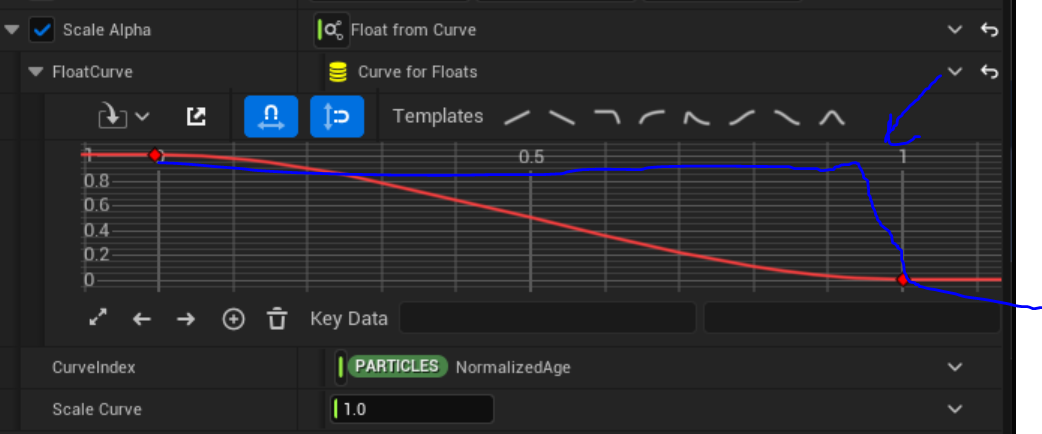Open Float from Curve dropdown chevron
Image resolution: width=1042 pixels, height=434 pixels.
pyautogui.click(x=954, y=30)
